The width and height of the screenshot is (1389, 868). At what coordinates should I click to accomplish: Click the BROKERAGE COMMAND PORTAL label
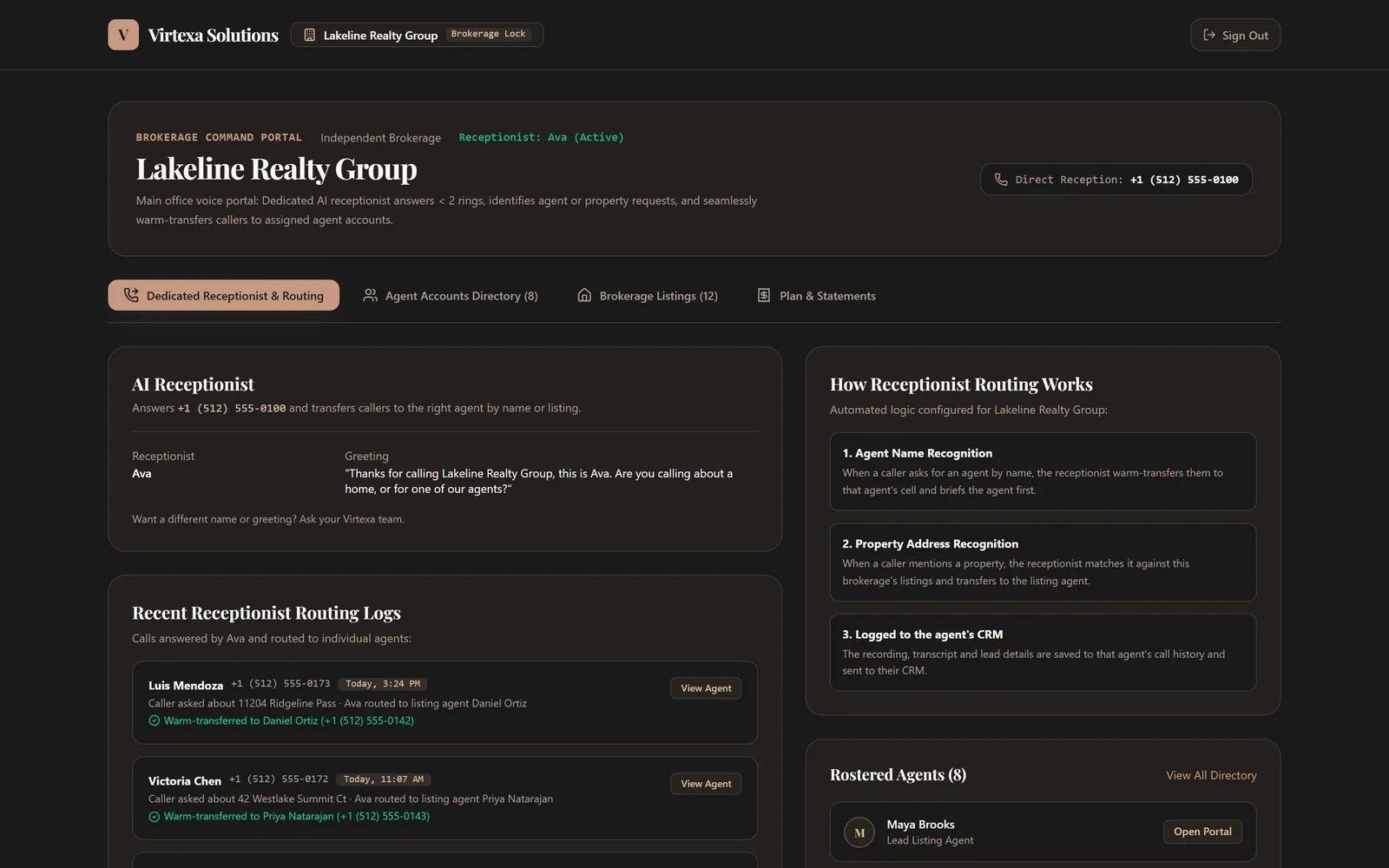click(219, 137)
